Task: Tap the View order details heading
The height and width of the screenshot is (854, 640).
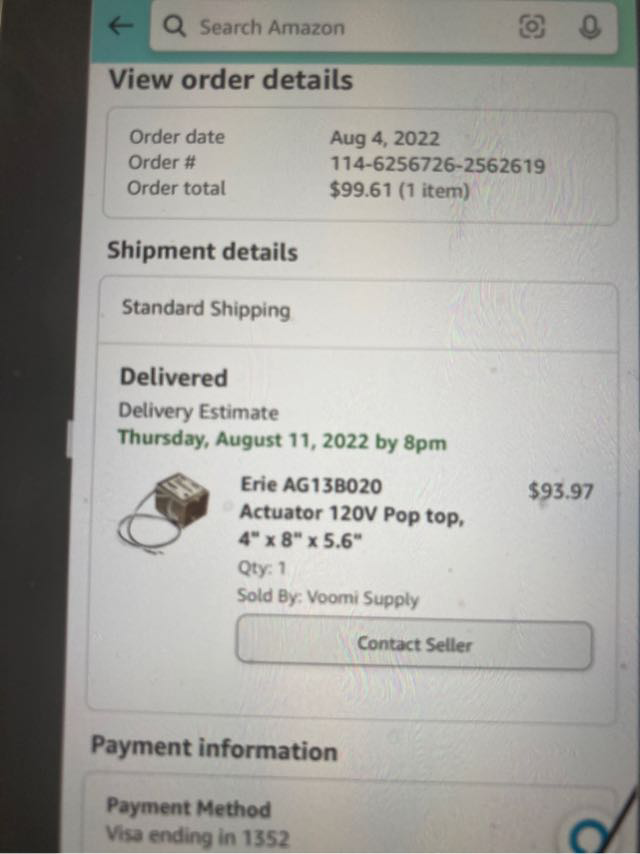Action: coord(231,80)
